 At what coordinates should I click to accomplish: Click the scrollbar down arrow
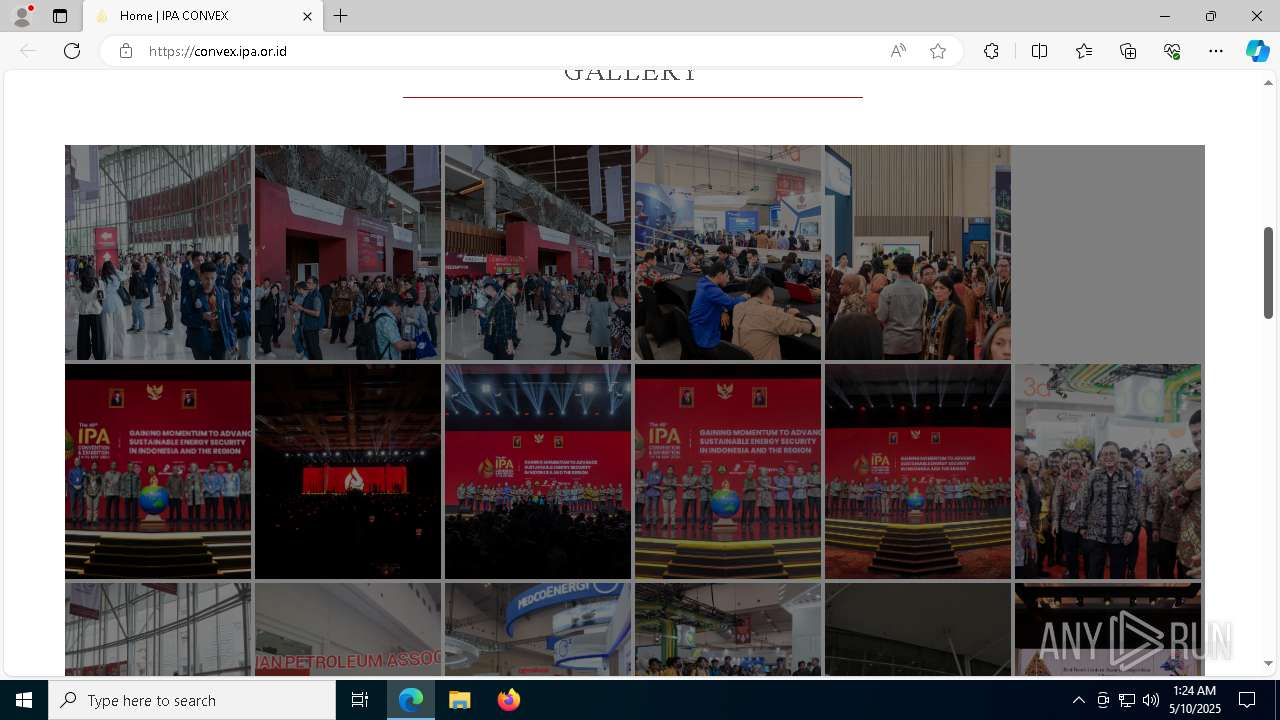[x=1268, y=663]
